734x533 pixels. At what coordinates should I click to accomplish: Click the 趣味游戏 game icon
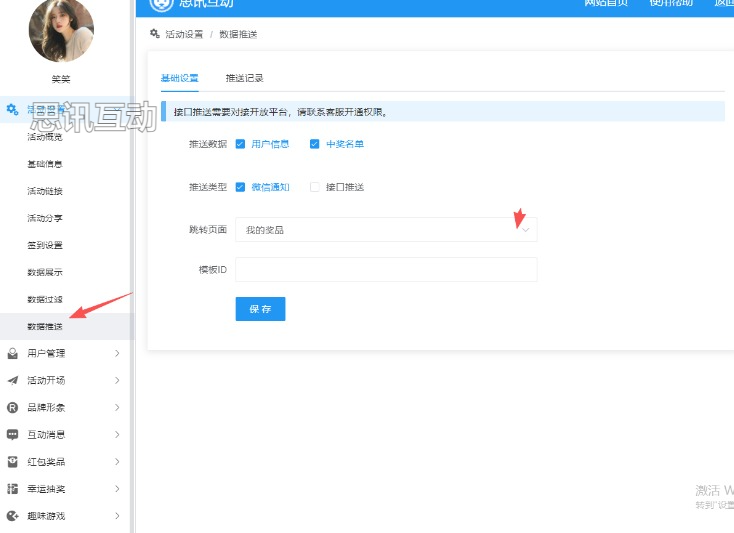pyautogui.click(x=12, y=516)
